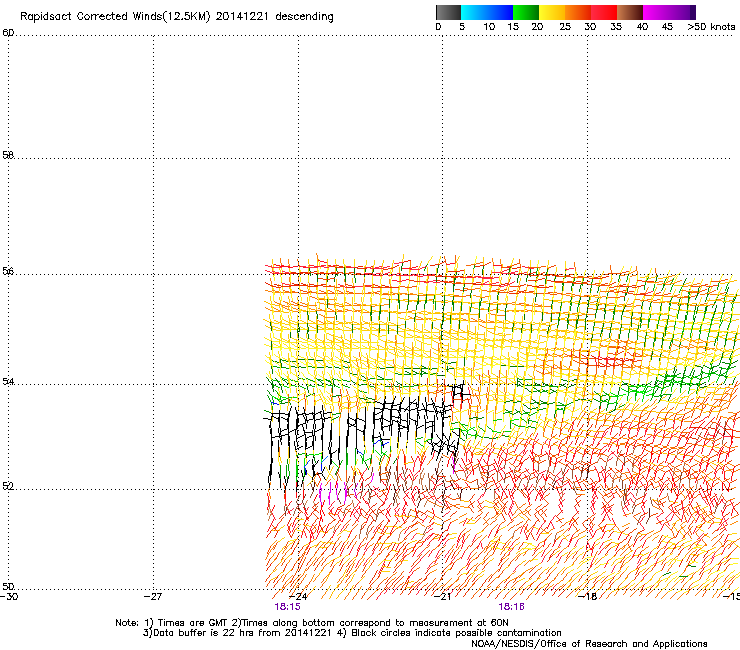The width and height of the screenshot is (740, 650).
Task: Click the magenta wind barbs near 52N
Action: point(337,491)
